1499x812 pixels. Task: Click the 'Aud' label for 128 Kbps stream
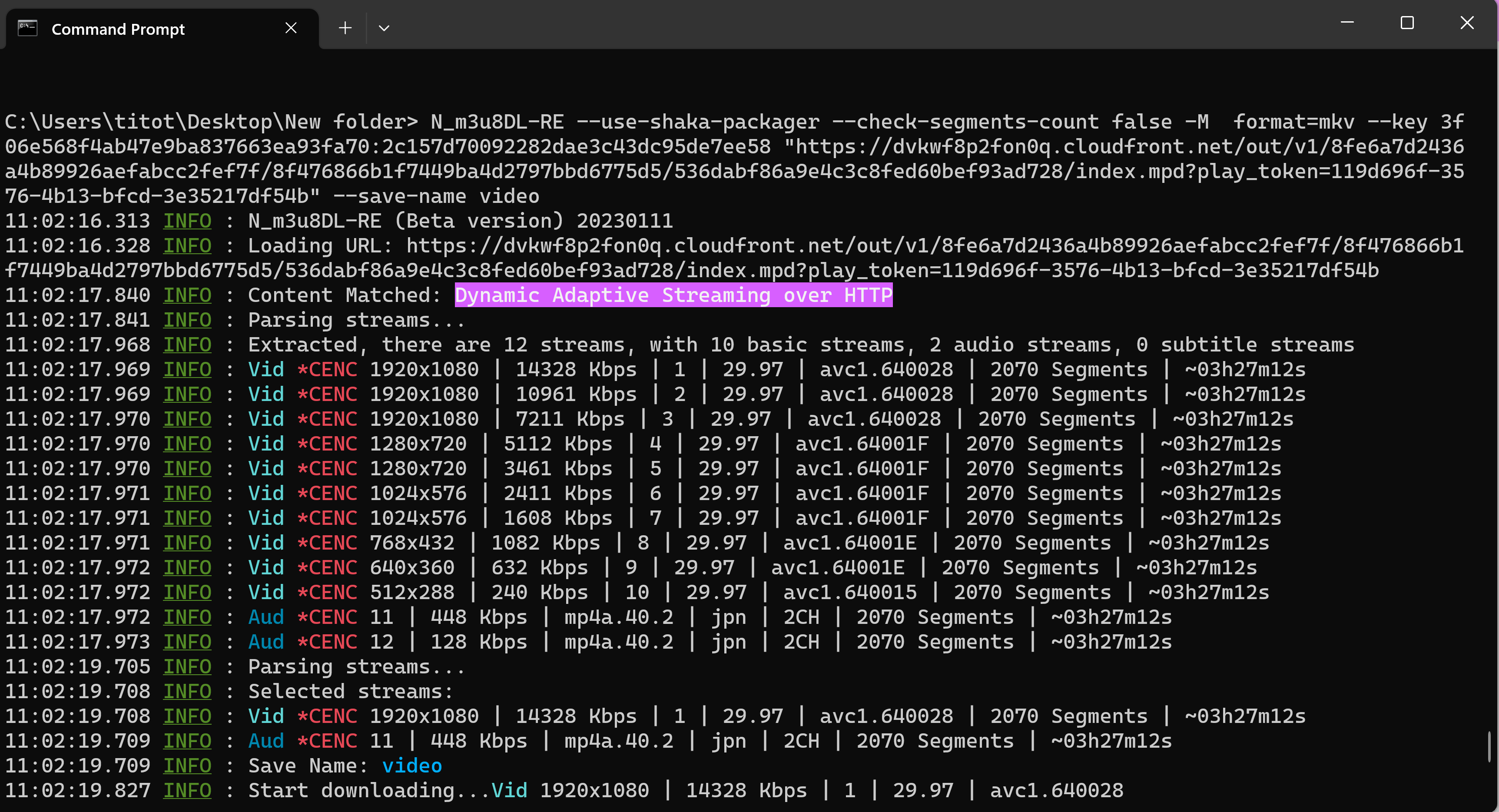[266, 642]
